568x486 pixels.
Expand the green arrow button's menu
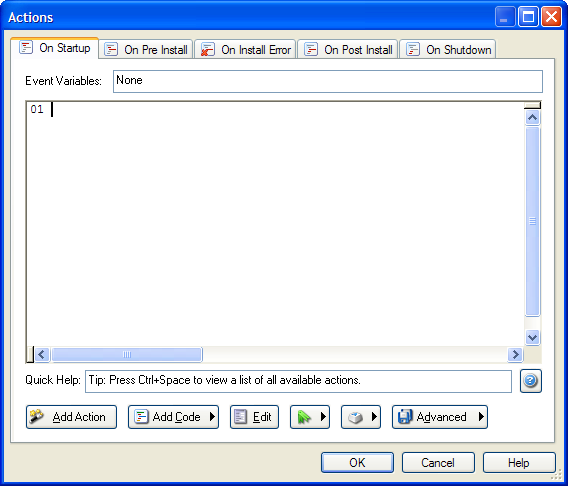click(323, 417)
